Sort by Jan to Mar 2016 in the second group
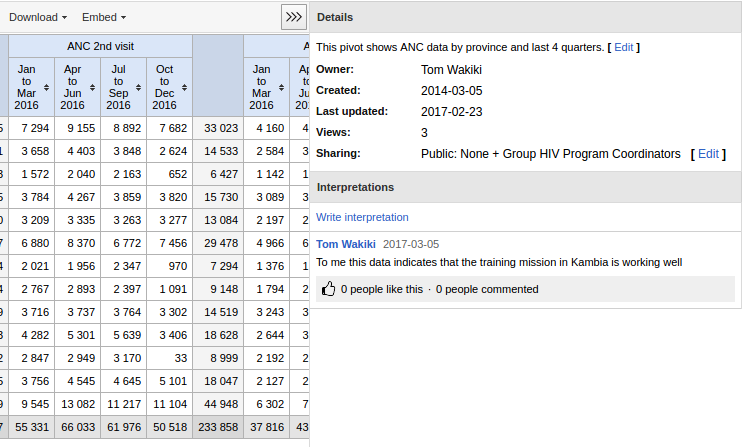The height and width of the screenshot is (447, 742). point(265,87)
